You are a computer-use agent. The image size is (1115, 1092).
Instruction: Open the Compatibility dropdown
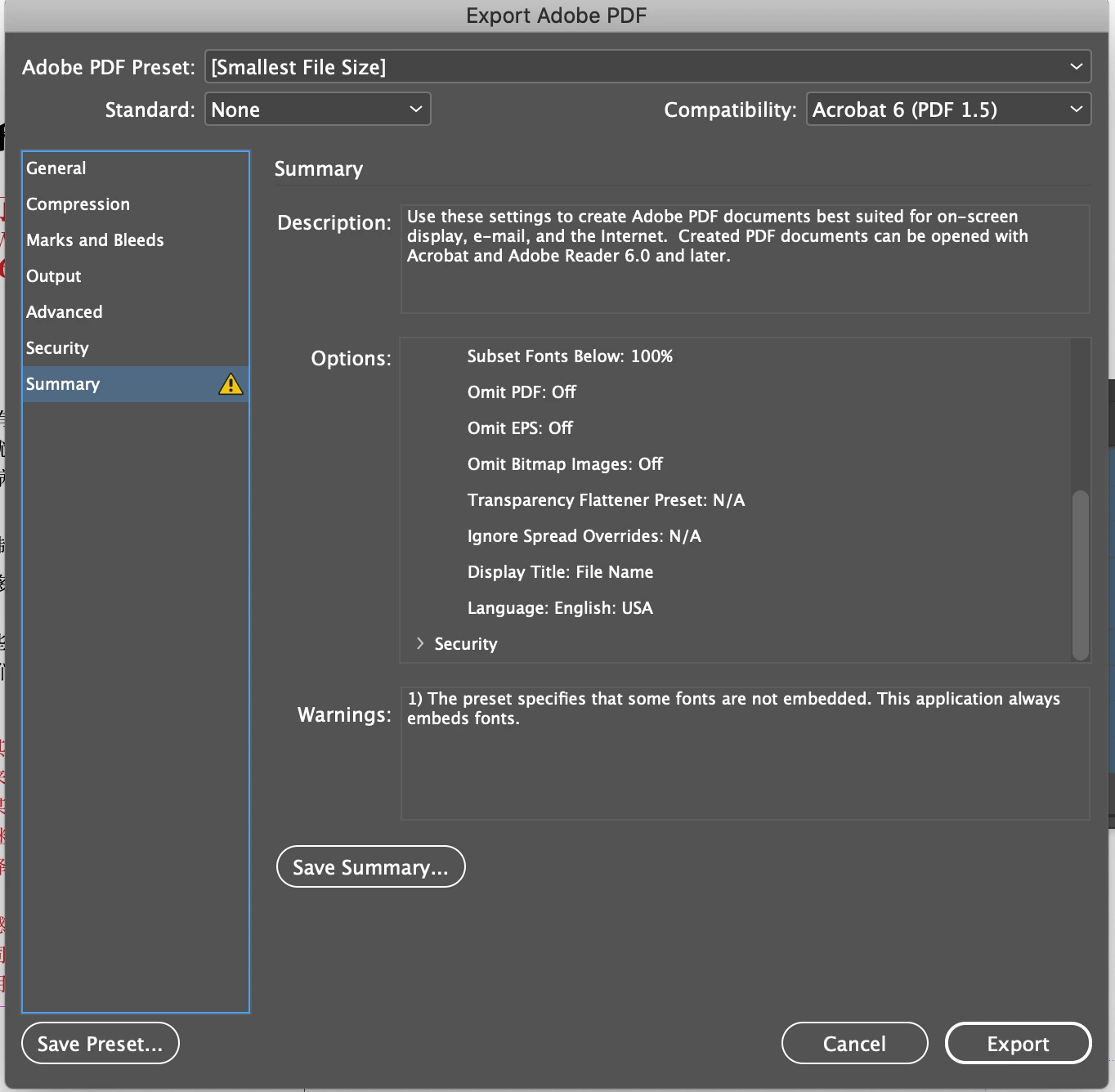click(x=948, y=109)
